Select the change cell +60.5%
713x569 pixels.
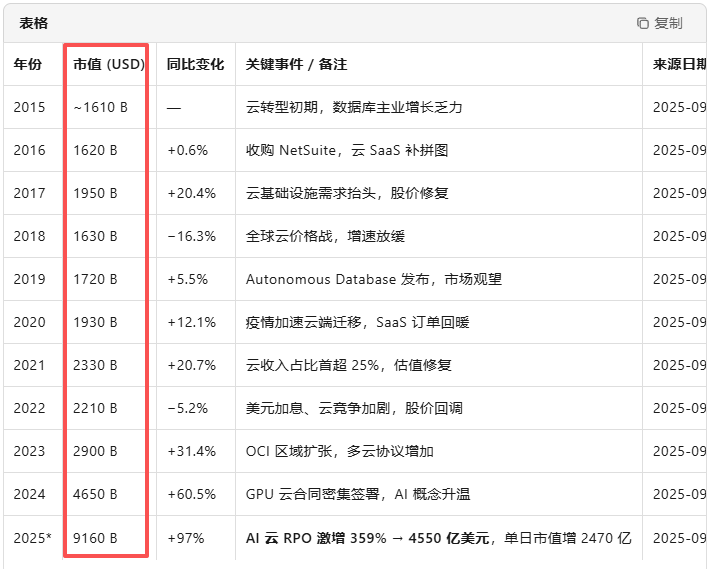(191, 494)
